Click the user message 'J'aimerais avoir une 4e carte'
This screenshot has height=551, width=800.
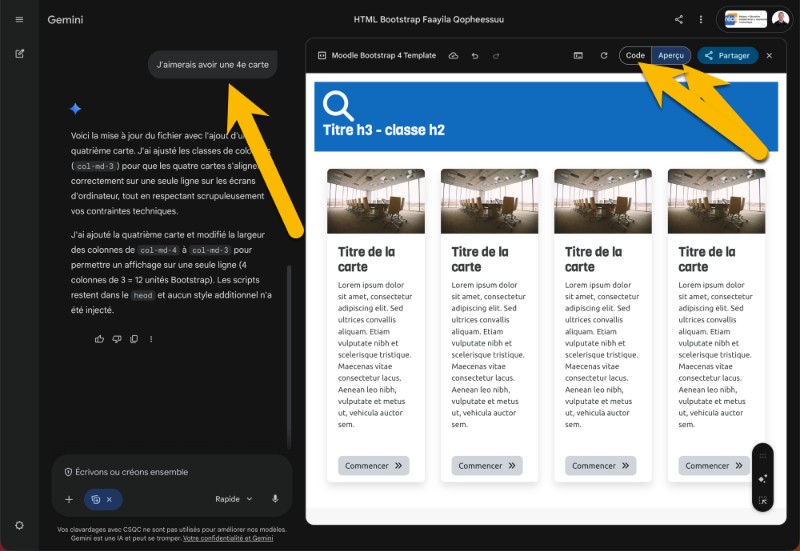(x=212, y=65)
